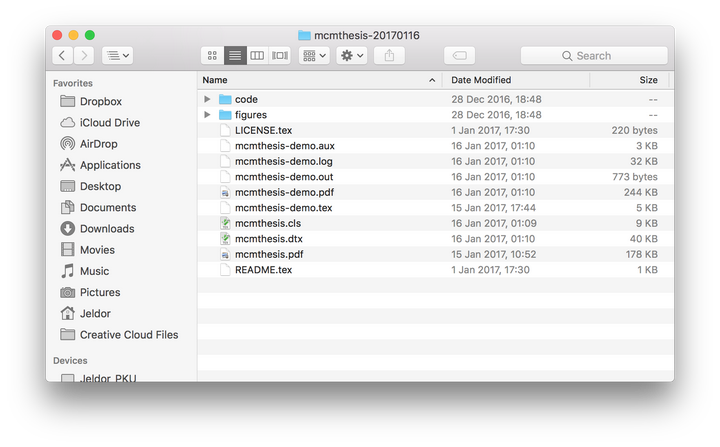
Task: Expand the figures folder disclosure triangle
Action: pos(207,115)
